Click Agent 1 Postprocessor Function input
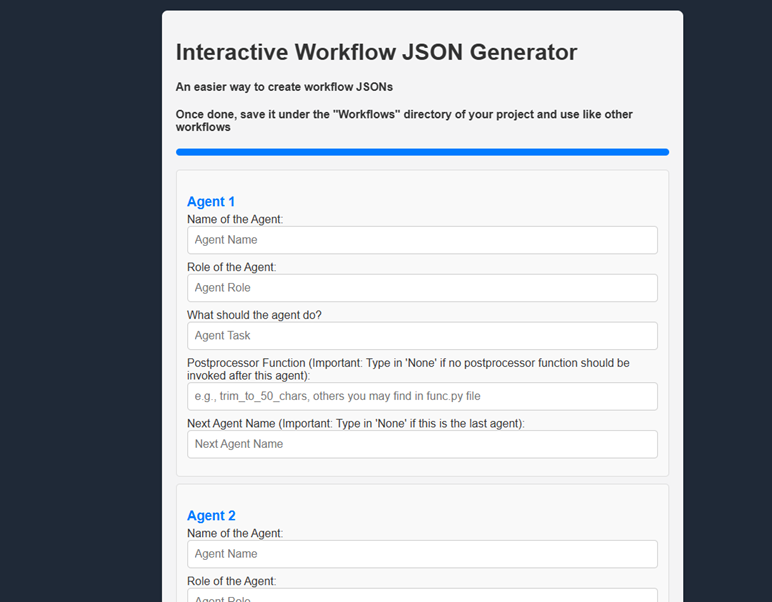This screenshot has width=772, height=602. (422, 396)
